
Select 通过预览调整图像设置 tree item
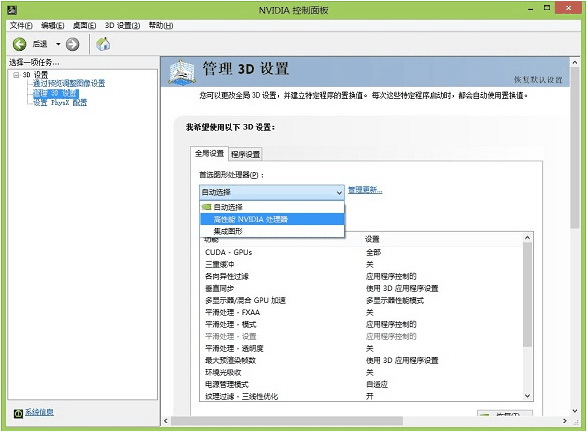69,83
